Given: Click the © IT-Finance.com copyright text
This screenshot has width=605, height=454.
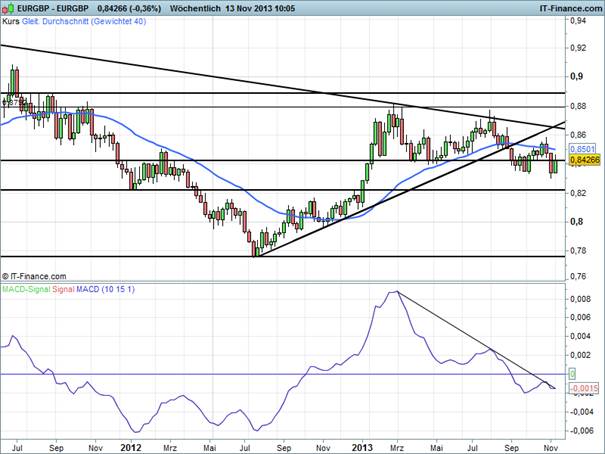Looking at the screenshot, I should 34,275.
